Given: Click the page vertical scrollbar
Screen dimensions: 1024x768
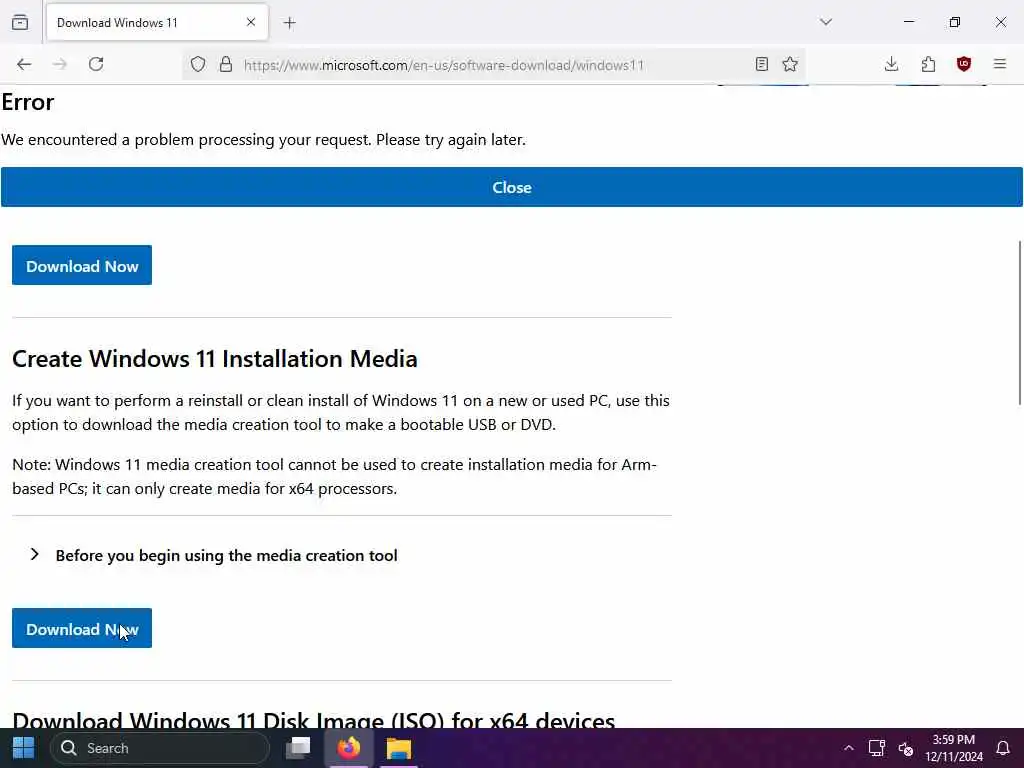Looking at the screenshot, I should (1020, 323).
